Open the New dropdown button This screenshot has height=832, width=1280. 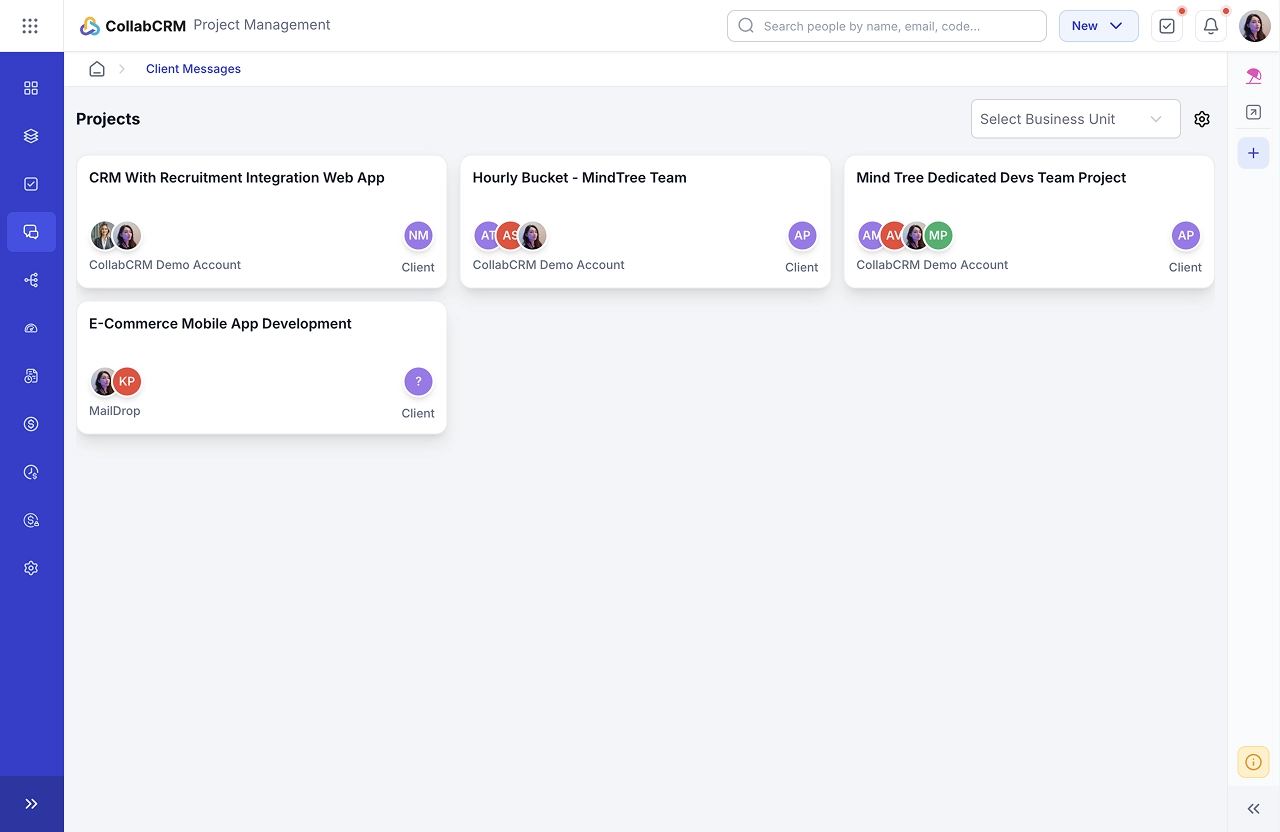click(1099, 26)
